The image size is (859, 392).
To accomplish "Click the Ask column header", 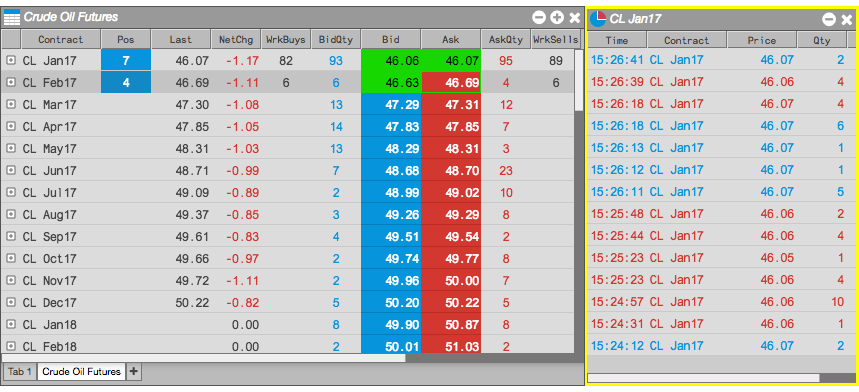I will [x=451, y=39].
